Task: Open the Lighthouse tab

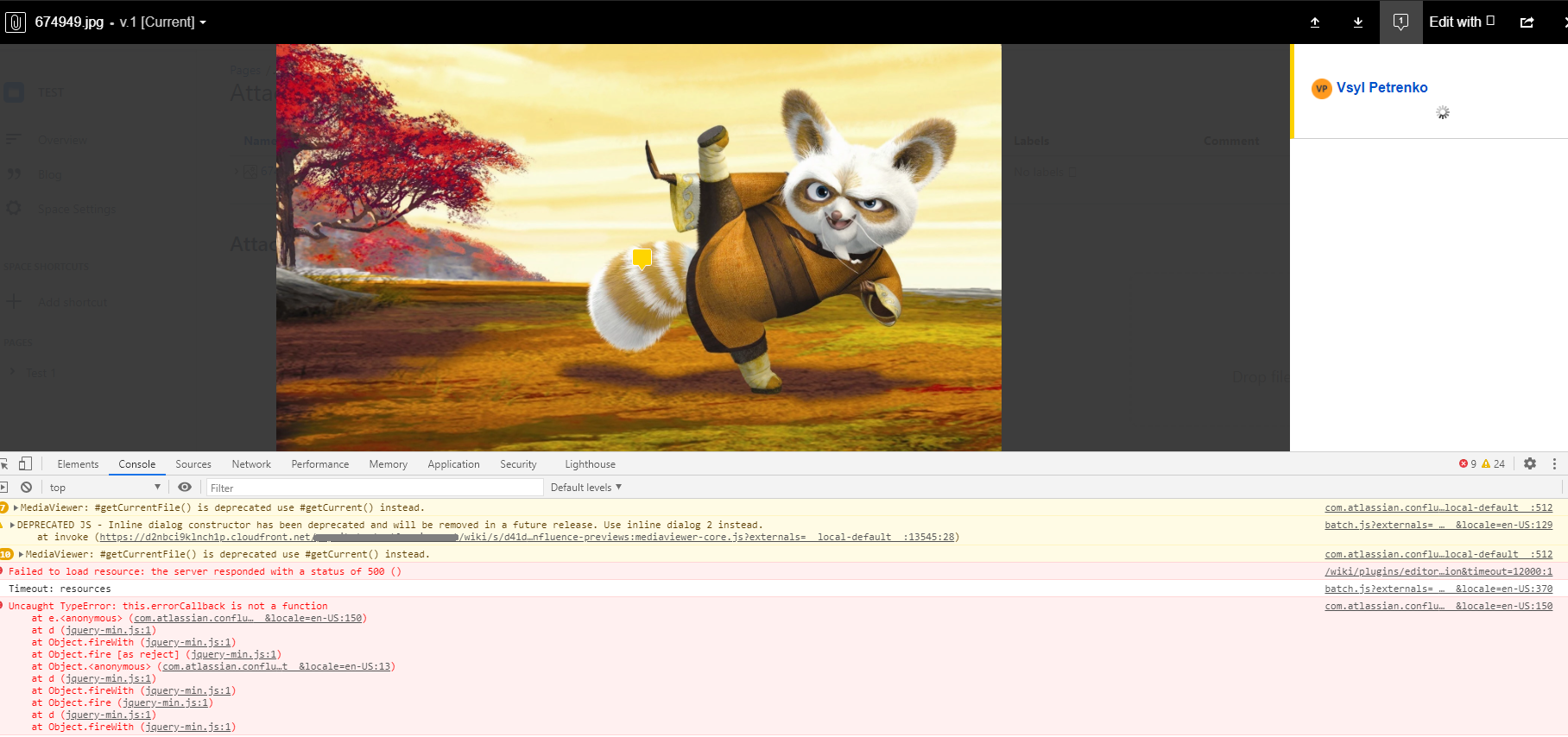Action: tap(591, 464)
